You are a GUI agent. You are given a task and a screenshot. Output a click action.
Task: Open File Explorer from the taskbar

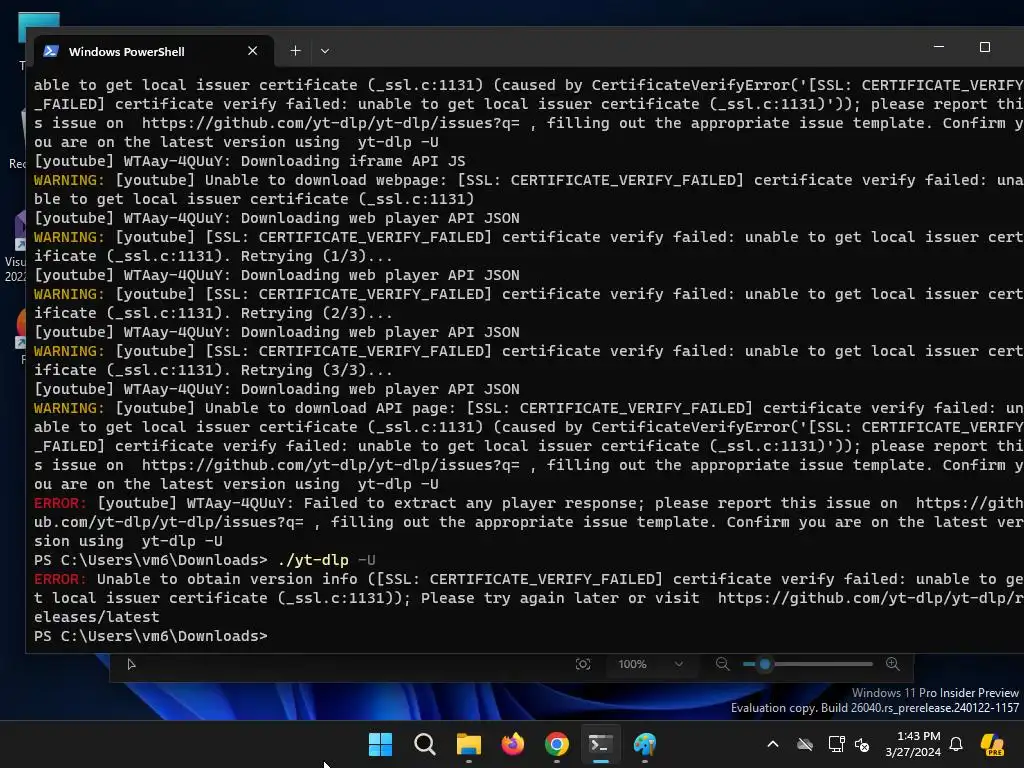(x=468, y=744)
